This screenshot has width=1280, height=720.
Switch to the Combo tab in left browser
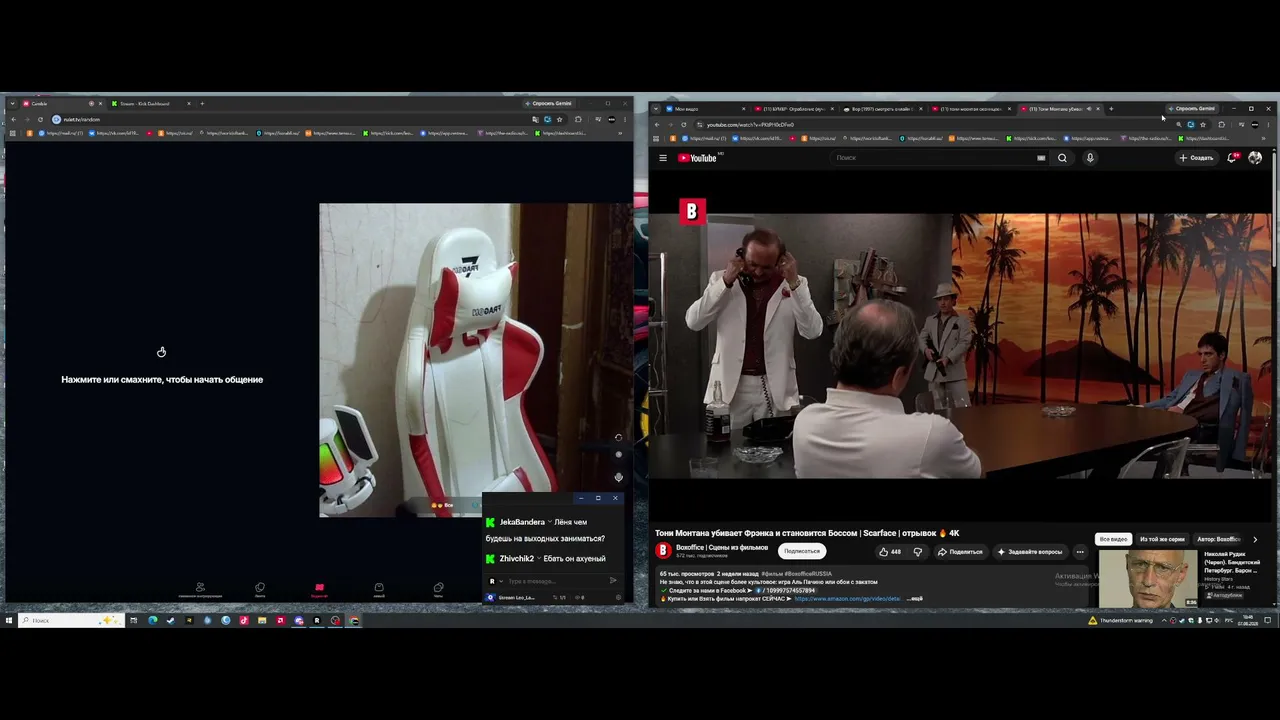58,104
